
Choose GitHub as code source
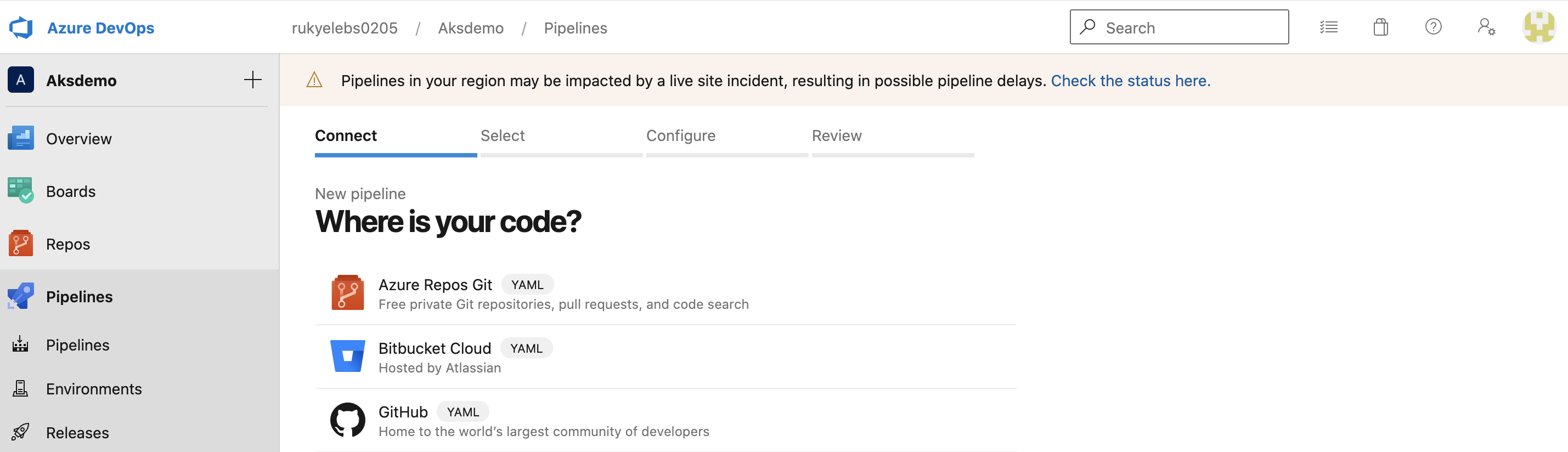[x=665, y=420]
